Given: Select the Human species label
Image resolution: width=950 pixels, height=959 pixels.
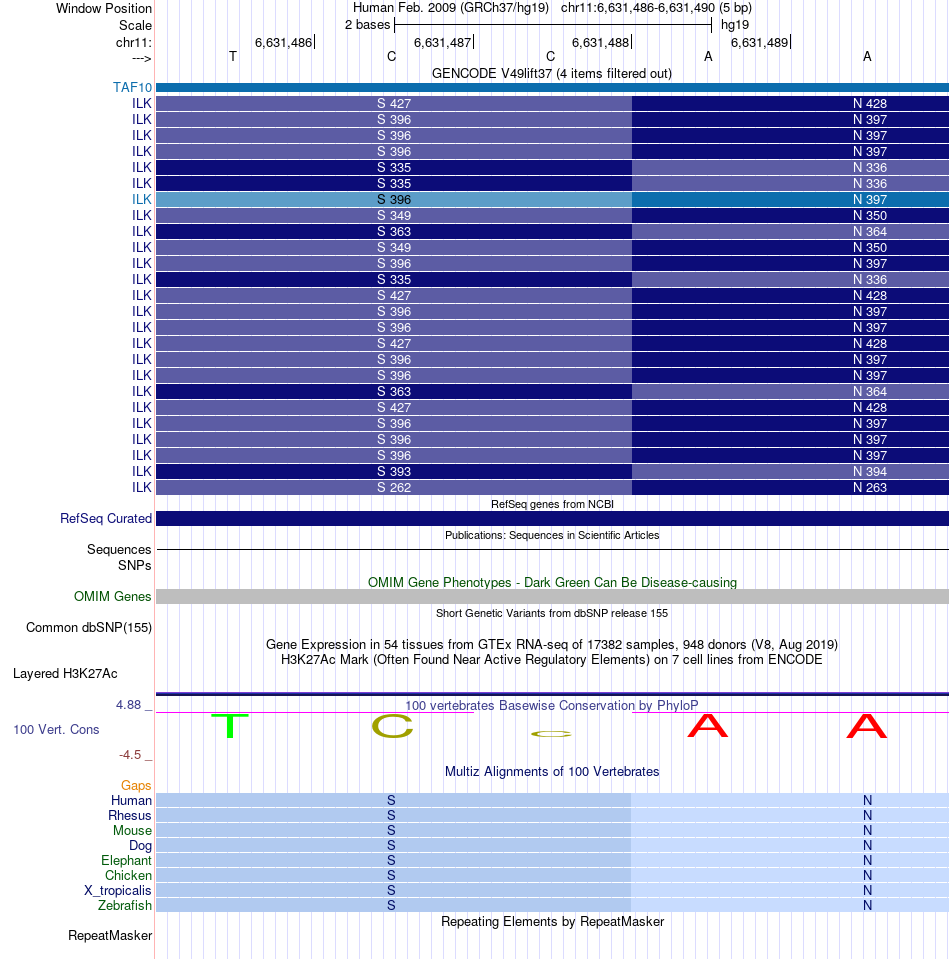Looking at the screenshot, I should pyautogui.click(x=131, y=800).
